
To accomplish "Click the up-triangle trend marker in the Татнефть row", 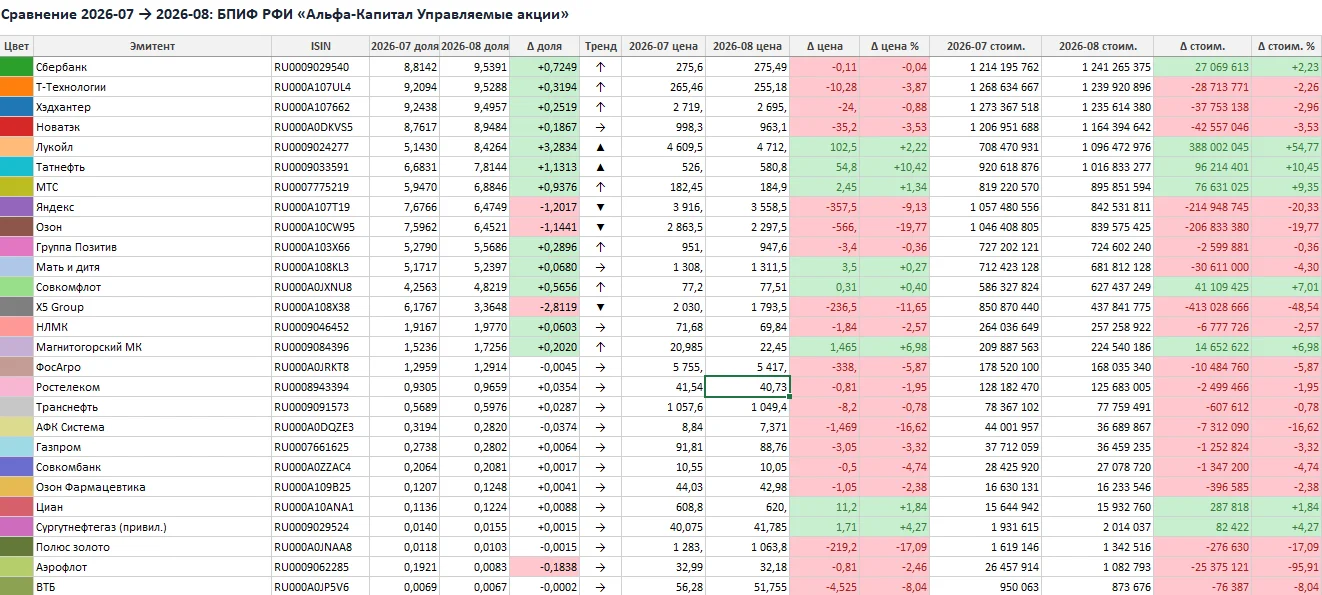I will point(601,167).
